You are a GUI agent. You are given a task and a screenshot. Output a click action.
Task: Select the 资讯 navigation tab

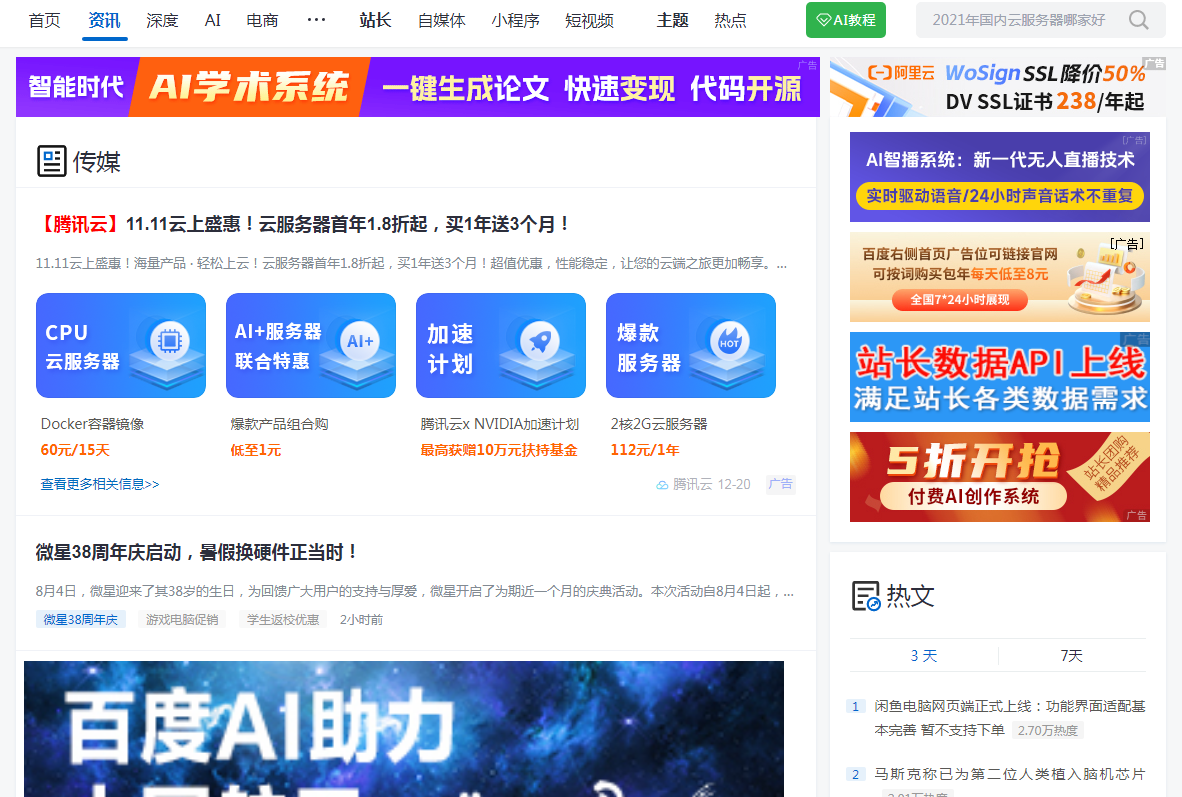tap(104, 20)
